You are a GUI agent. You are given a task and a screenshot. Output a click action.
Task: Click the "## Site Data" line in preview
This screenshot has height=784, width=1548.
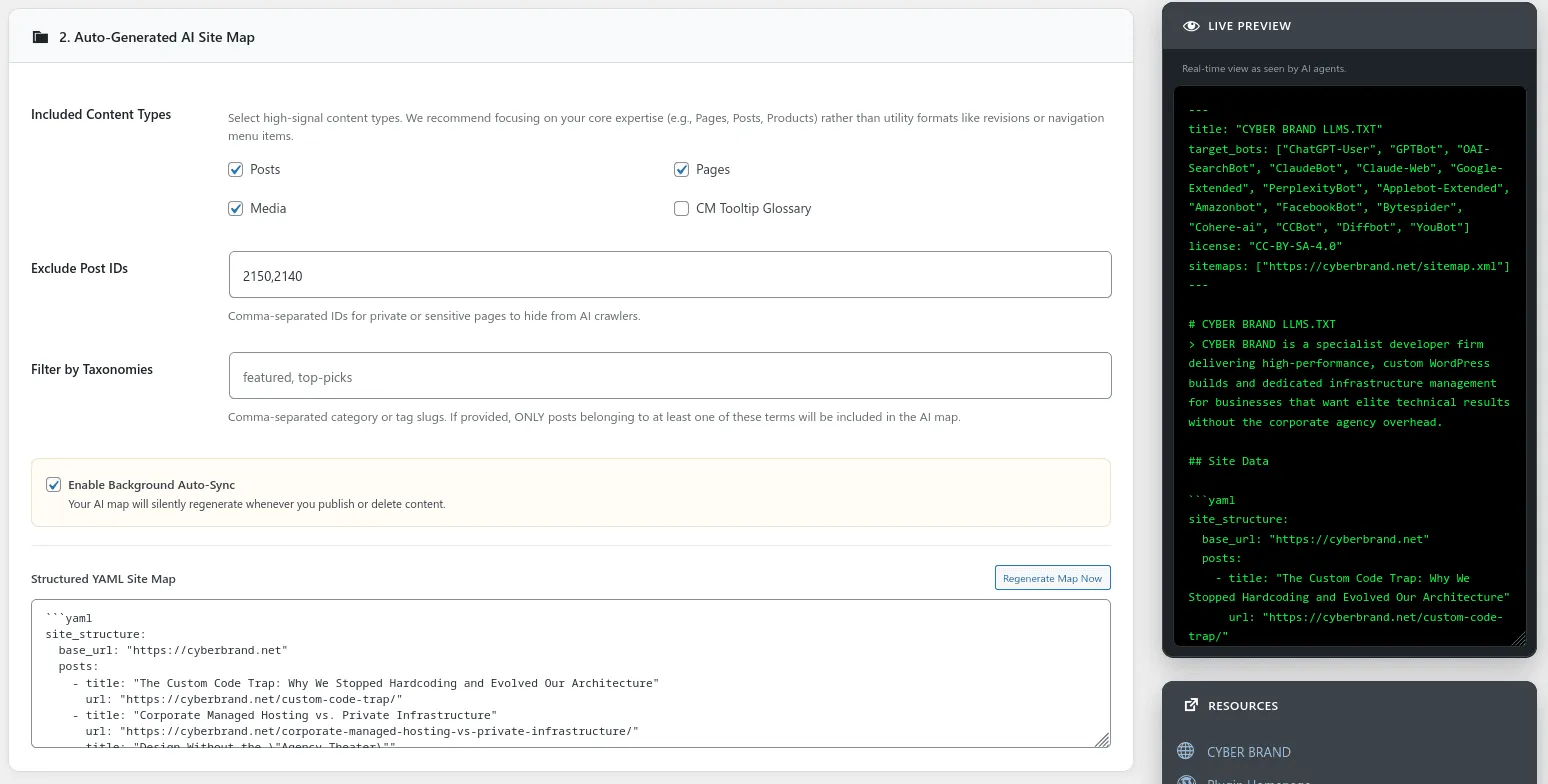(x=1228, y=461)
